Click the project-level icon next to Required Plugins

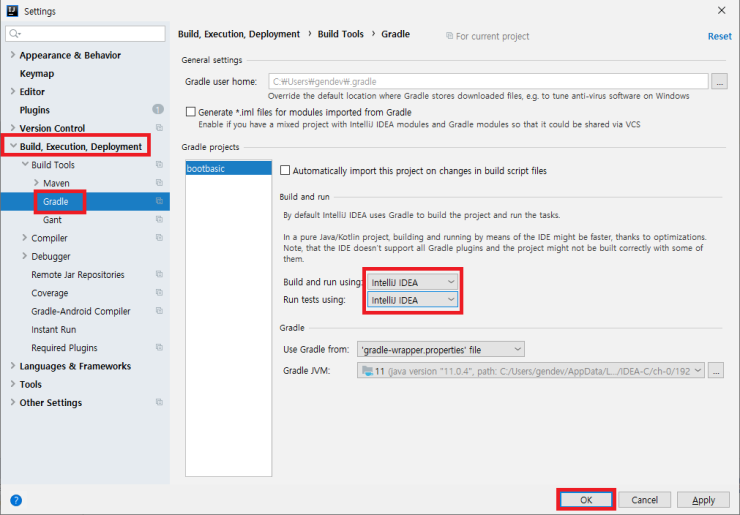(158, 348)
